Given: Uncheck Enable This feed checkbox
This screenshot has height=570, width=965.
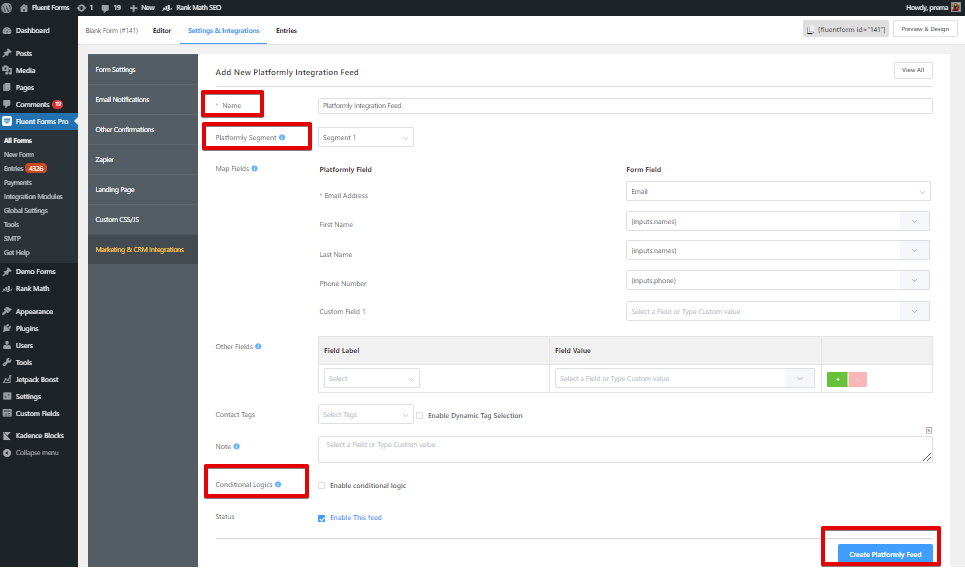Looking at the screenshot, I should click(x=321, y=518).
